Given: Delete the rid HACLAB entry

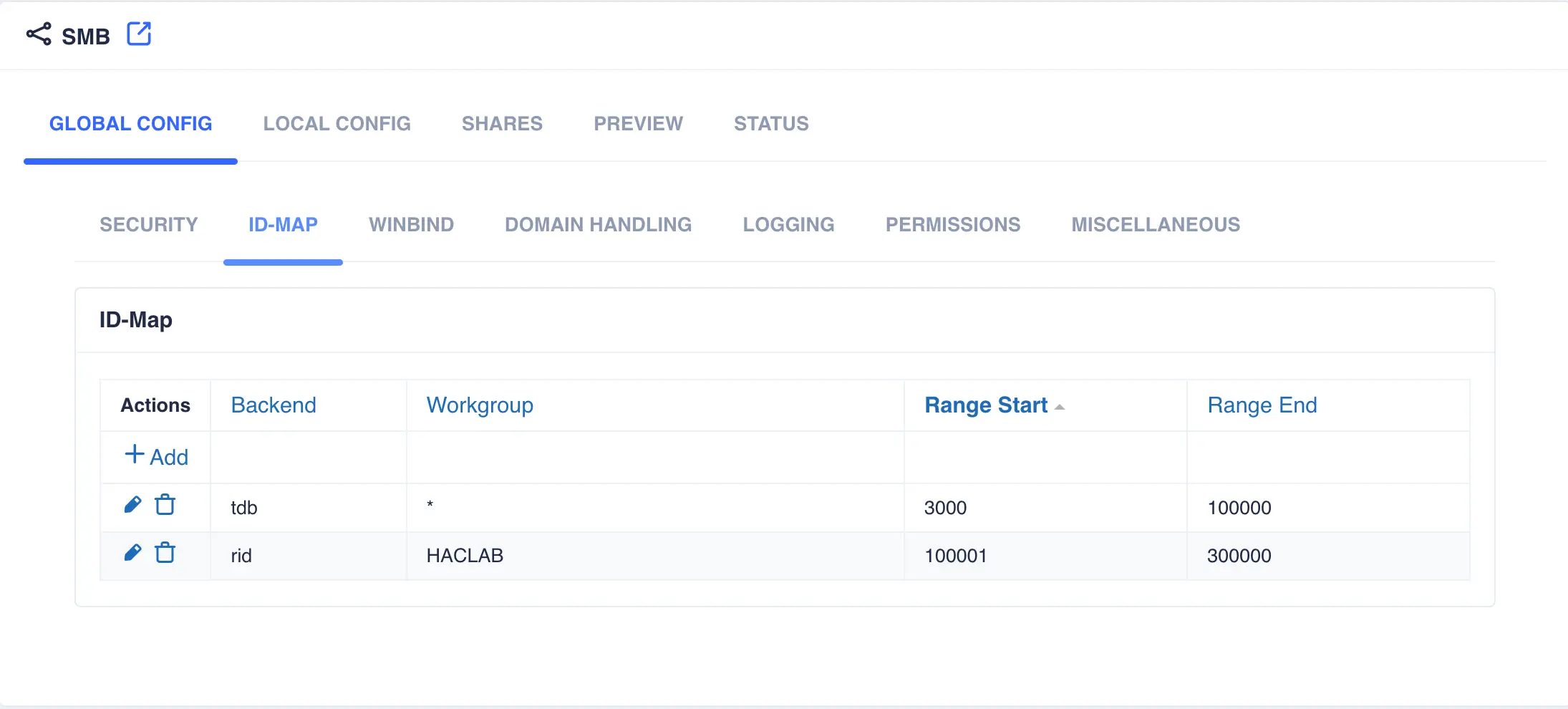Looking at the screenshot, I should coord(165,553).
